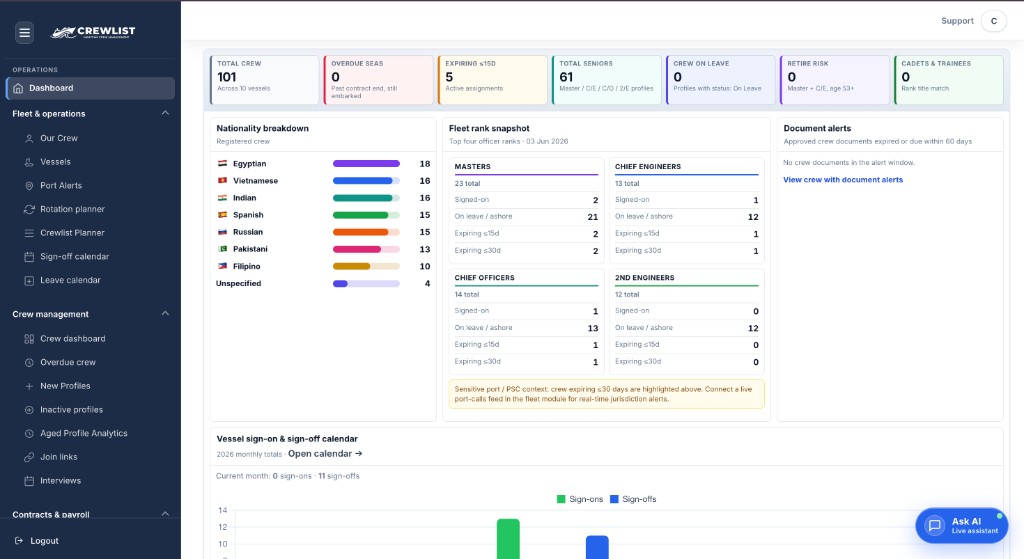The width and height of the screenshot is (1024, 559).
Task: Open the Ask AI live assistant
Action: (962, 525)
